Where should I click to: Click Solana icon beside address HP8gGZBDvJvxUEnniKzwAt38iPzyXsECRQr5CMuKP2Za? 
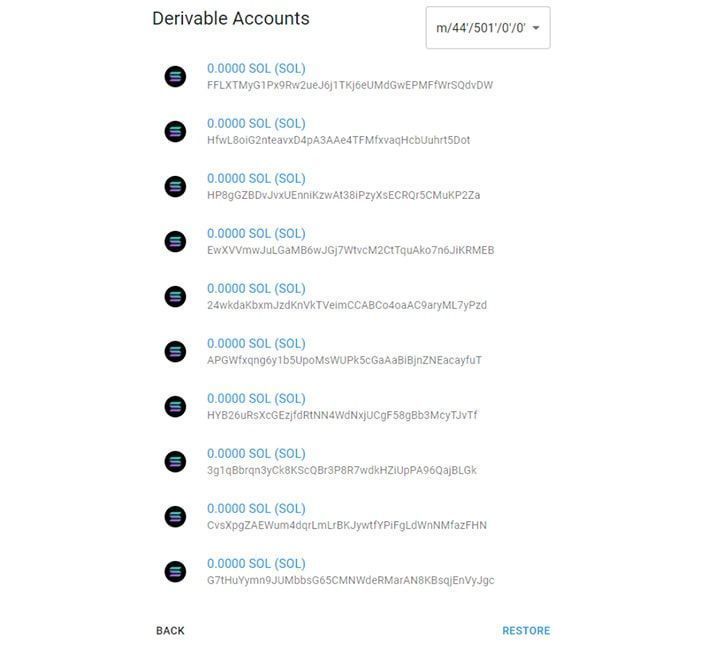[175, 186]
